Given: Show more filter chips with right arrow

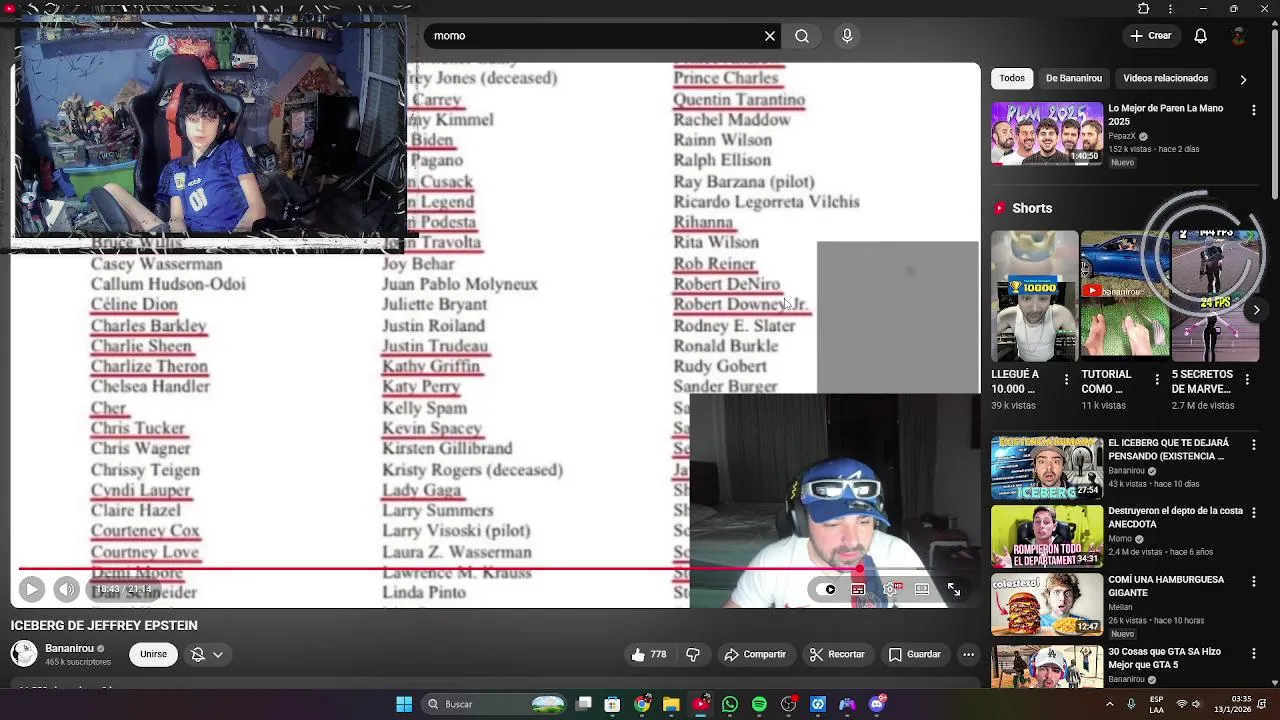Looking at the screenshot, I should pos(1243,79).
